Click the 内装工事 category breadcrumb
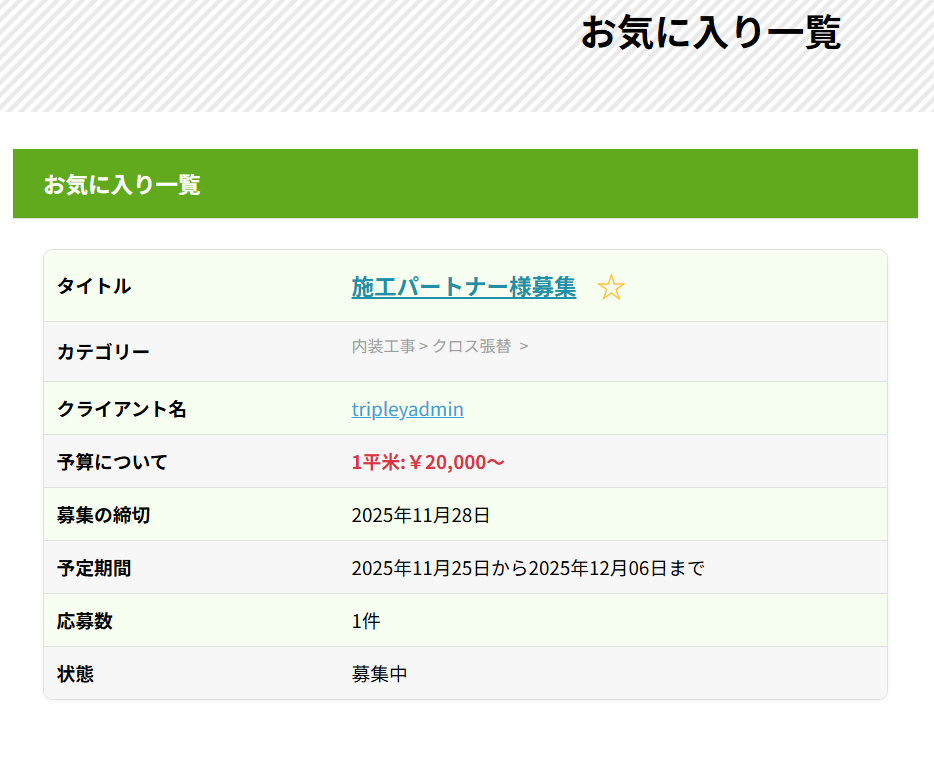Viewport: 934px width, 762px height. coord(383,346)
